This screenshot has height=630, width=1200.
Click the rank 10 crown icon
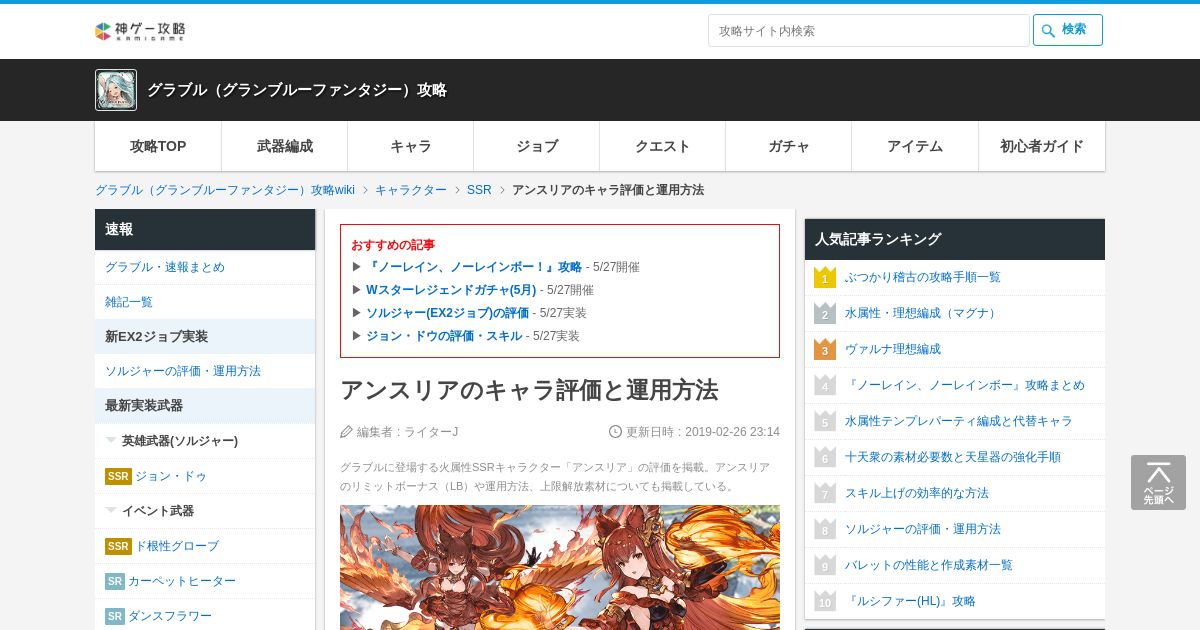825,601
